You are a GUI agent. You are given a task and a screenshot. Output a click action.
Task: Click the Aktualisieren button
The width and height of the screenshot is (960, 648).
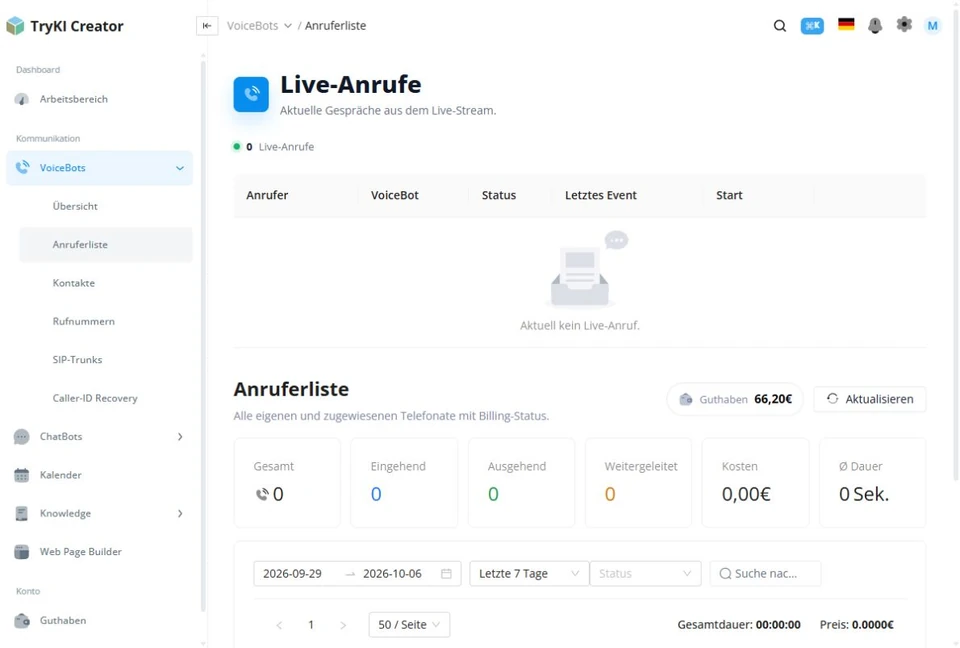coord(869,399)
